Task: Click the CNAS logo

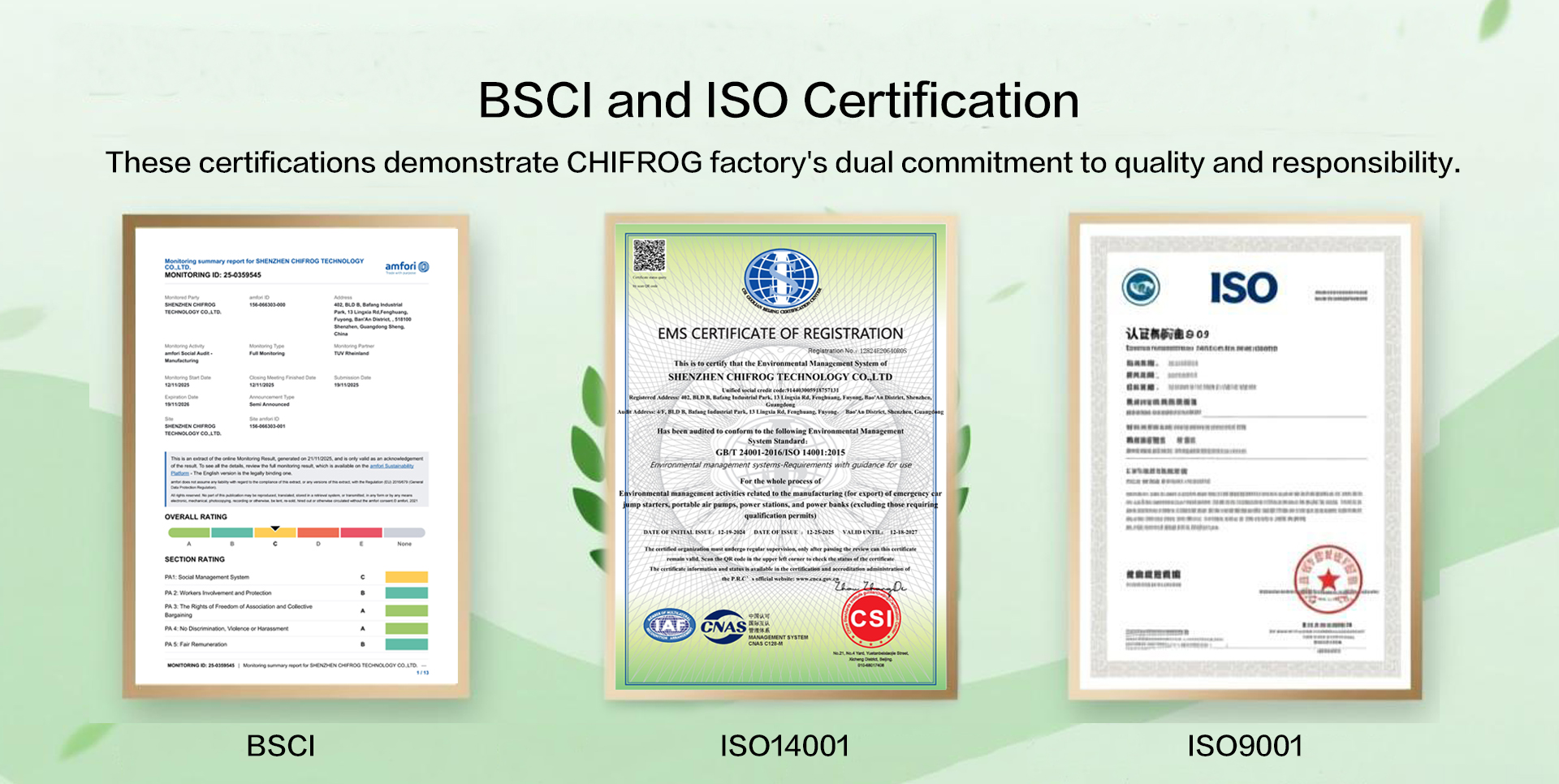Action: coord(723,627)
